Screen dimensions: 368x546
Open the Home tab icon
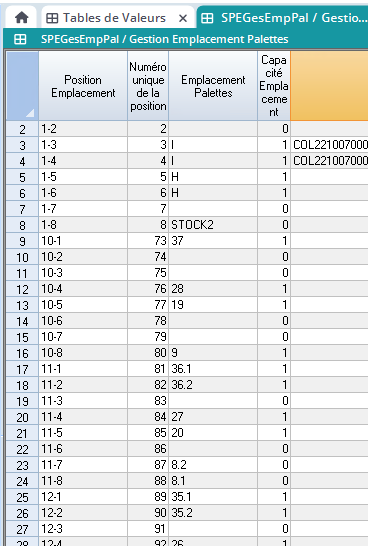22,17
